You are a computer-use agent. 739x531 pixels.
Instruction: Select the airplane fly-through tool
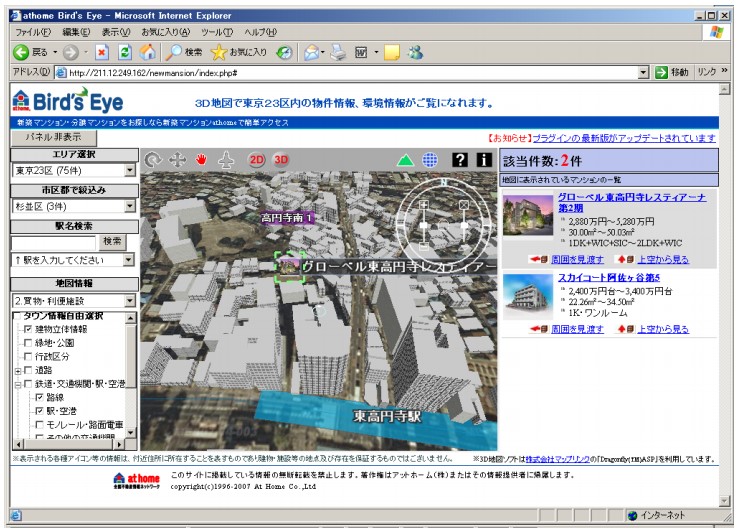coord(226,160)
